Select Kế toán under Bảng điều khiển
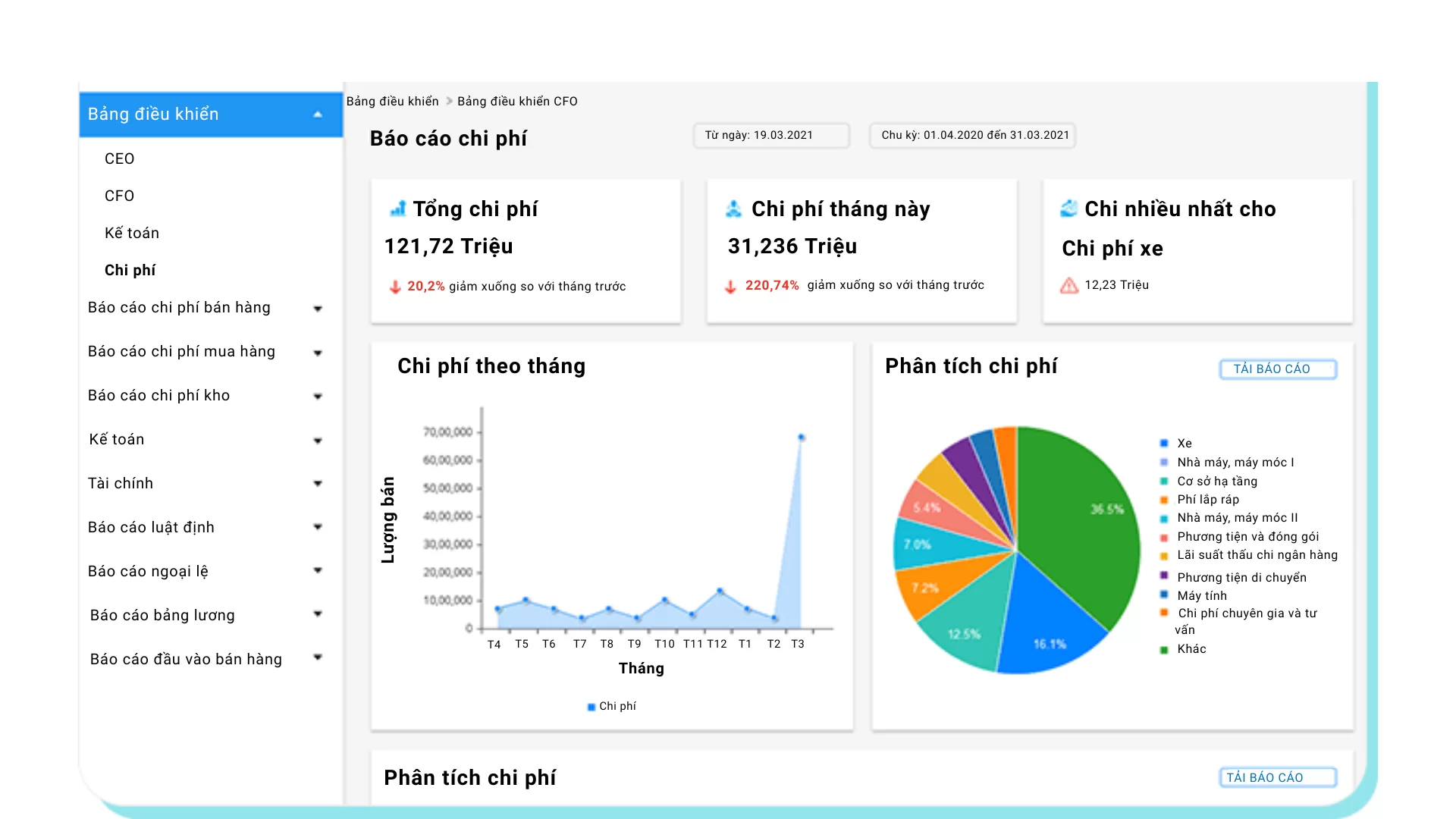 132,233
